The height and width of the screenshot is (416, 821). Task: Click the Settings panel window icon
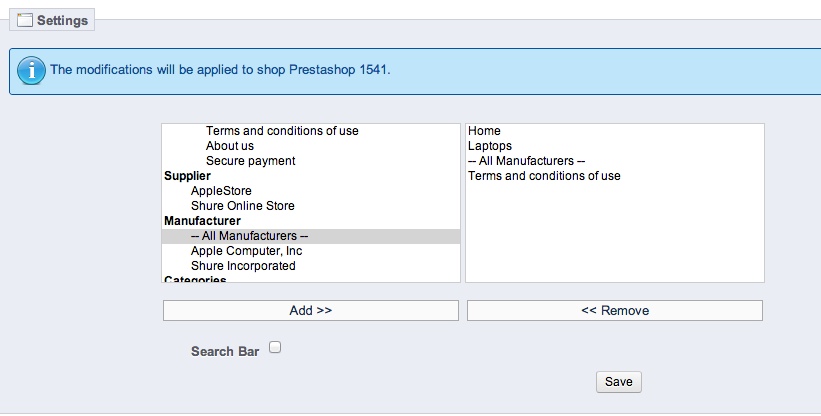point(25,20)
